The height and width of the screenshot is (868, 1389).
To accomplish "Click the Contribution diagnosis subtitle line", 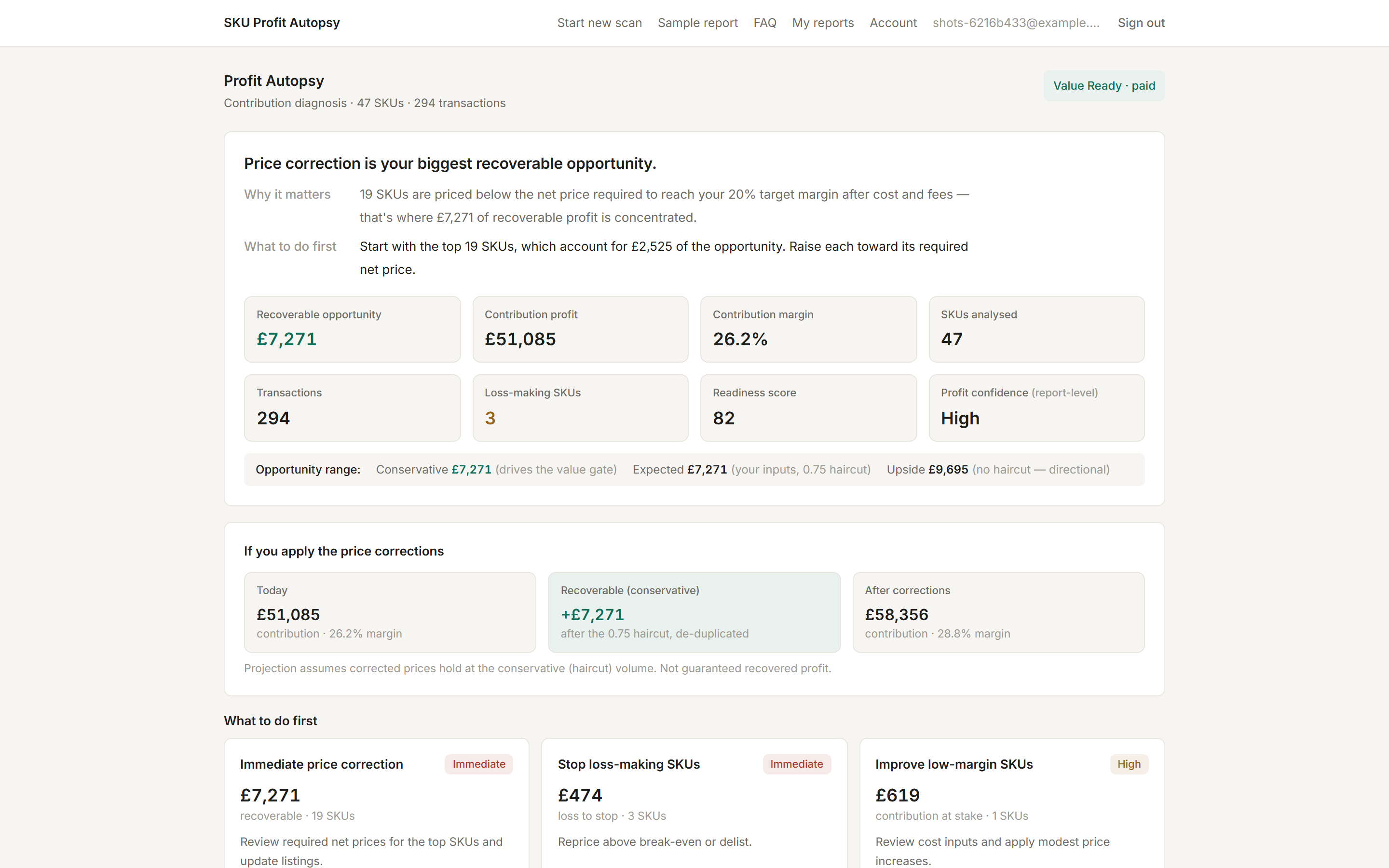I will (365, 103).
